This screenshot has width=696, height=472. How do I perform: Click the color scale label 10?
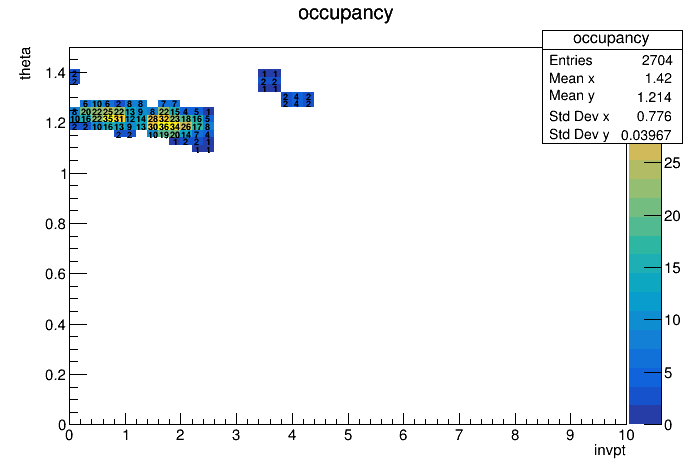[672, 320]
